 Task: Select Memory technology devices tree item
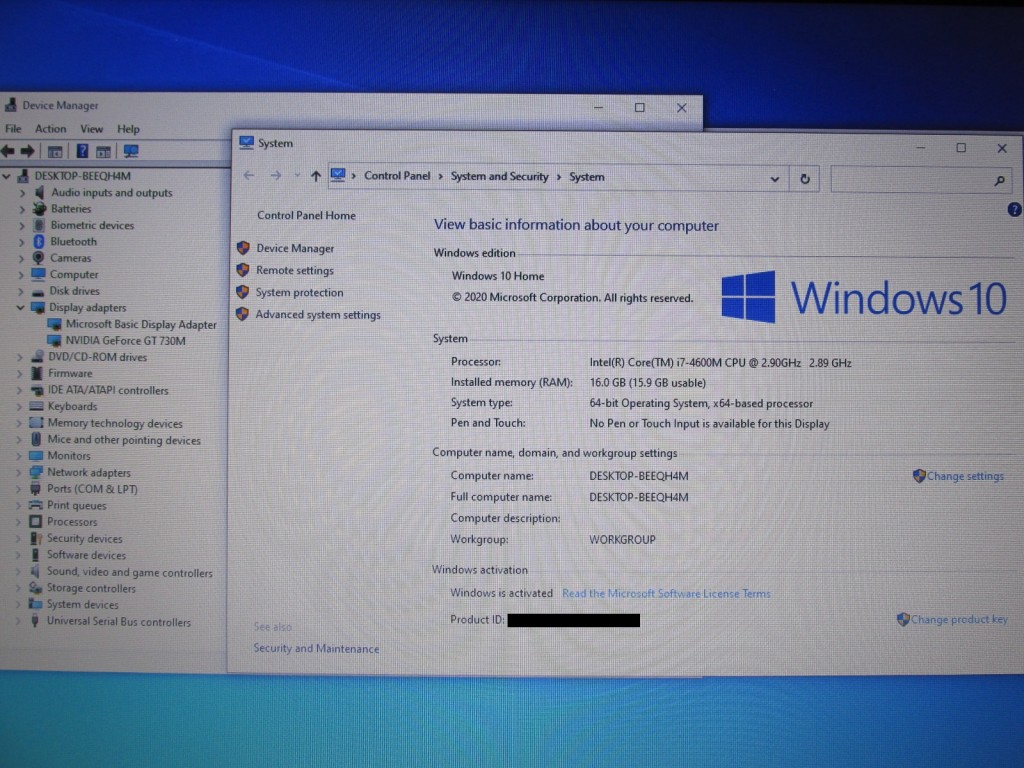115,423
